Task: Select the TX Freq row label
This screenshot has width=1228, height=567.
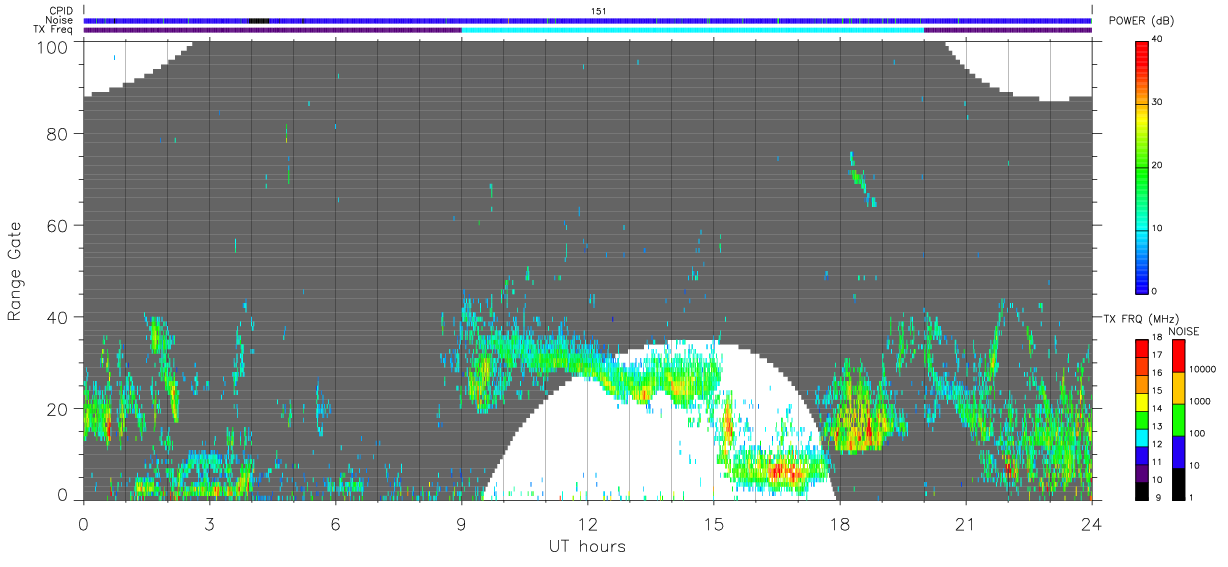Action: [54, 29]
